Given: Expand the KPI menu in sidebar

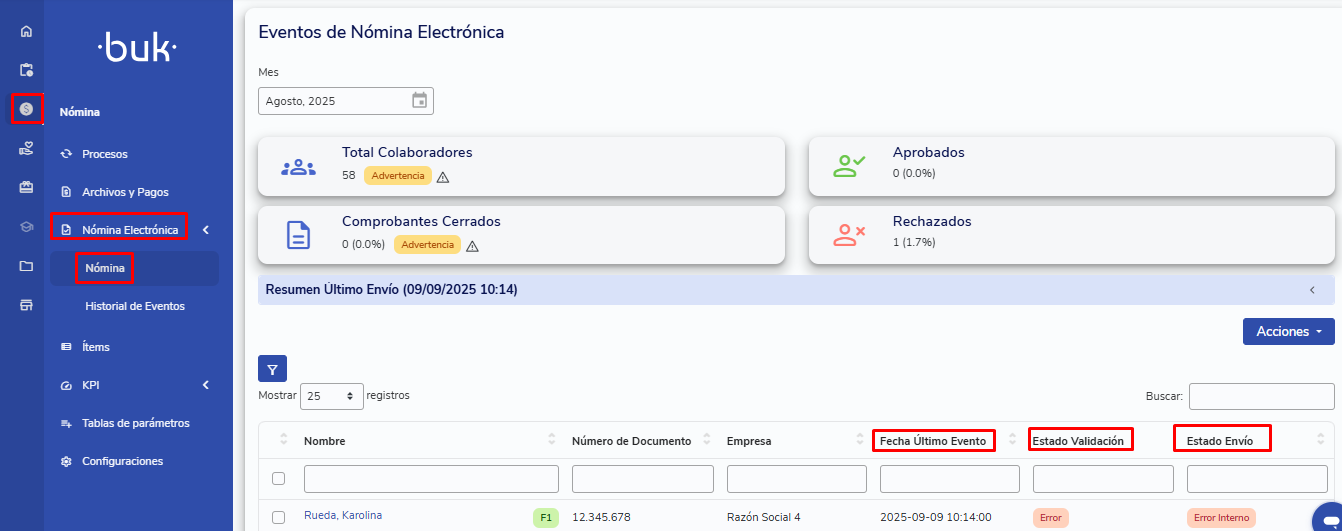Looking at the screenshot, I should (205, 385).
